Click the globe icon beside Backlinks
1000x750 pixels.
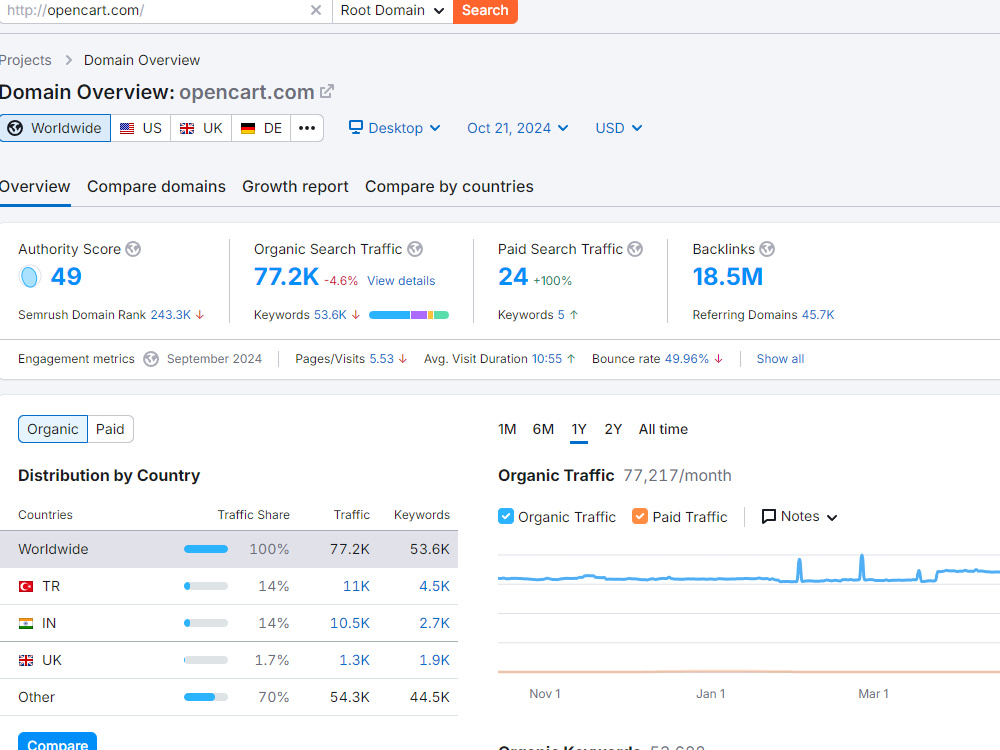pos(767,249)
